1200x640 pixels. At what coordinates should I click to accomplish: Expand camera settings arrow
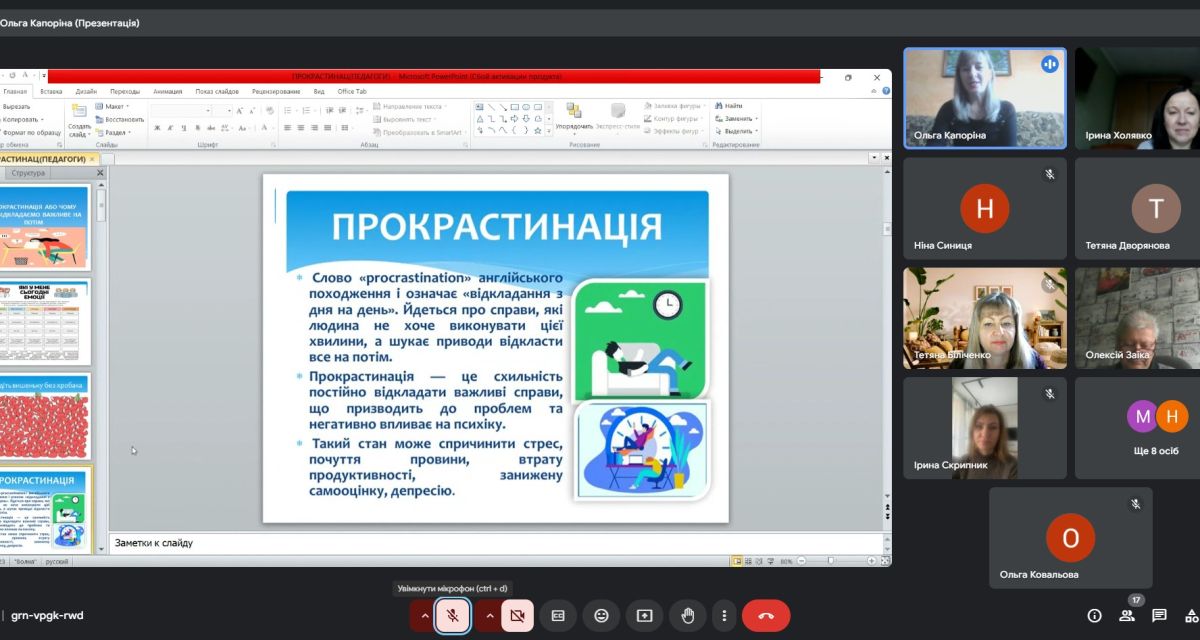point(489,616)
